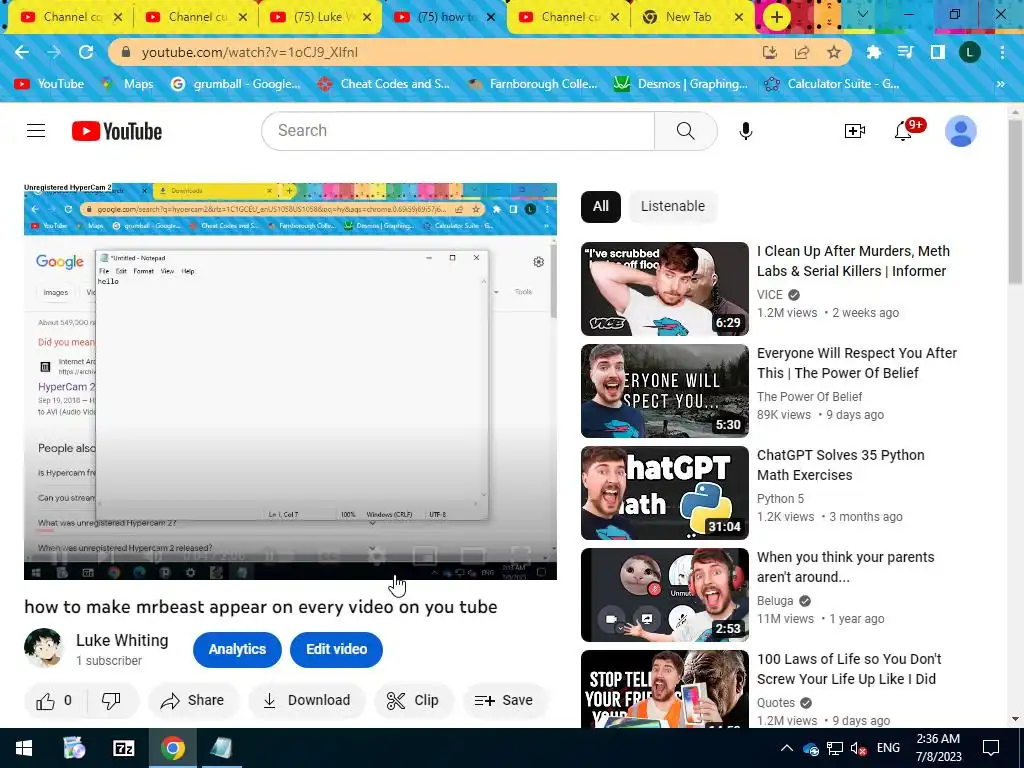Click the Chrome taskbar icon
The height and width of the screenshot is (768, 1024).
click(x=173, y=748)
